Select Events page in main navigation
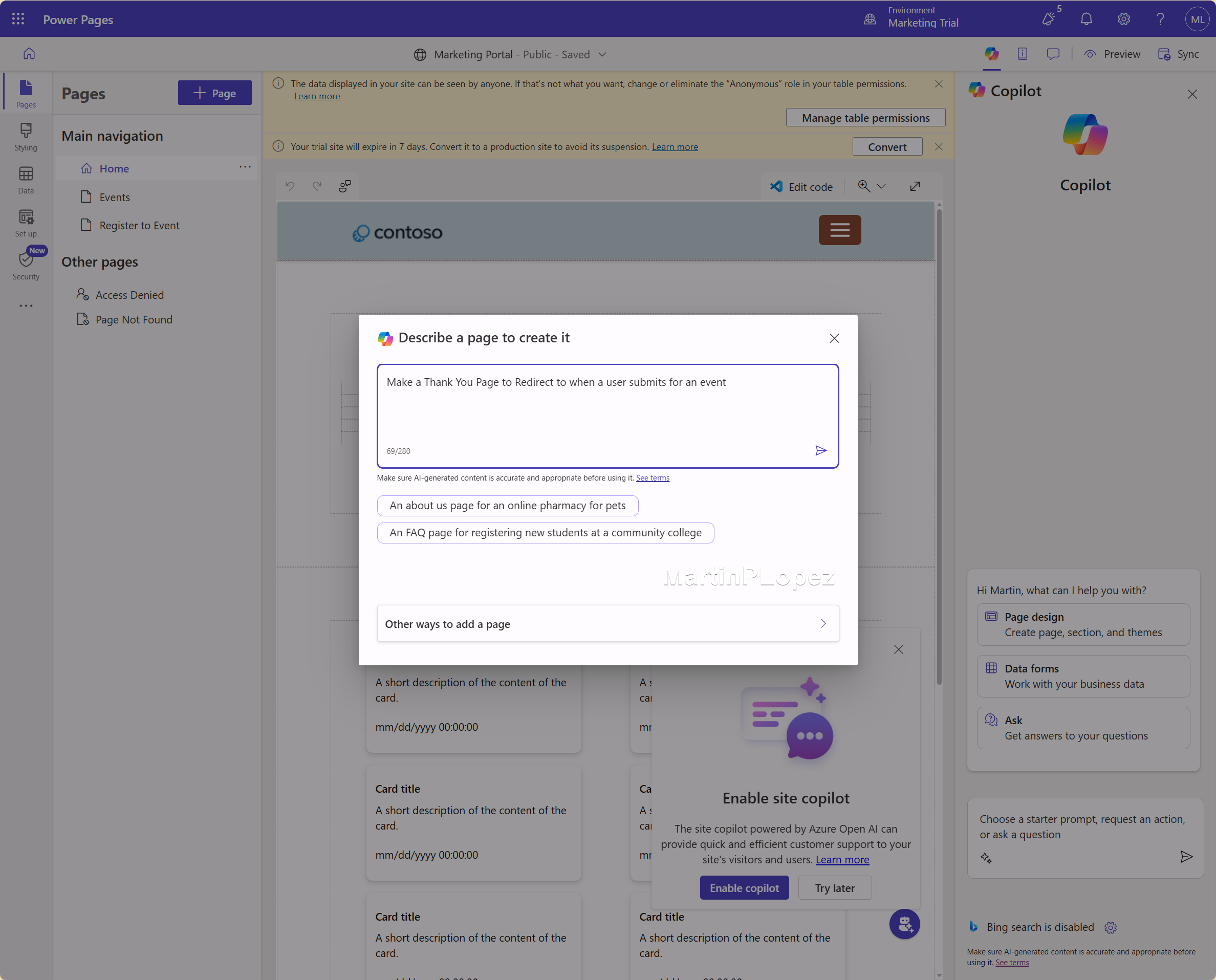The image size is (1216, 980). tap(115, 197)
